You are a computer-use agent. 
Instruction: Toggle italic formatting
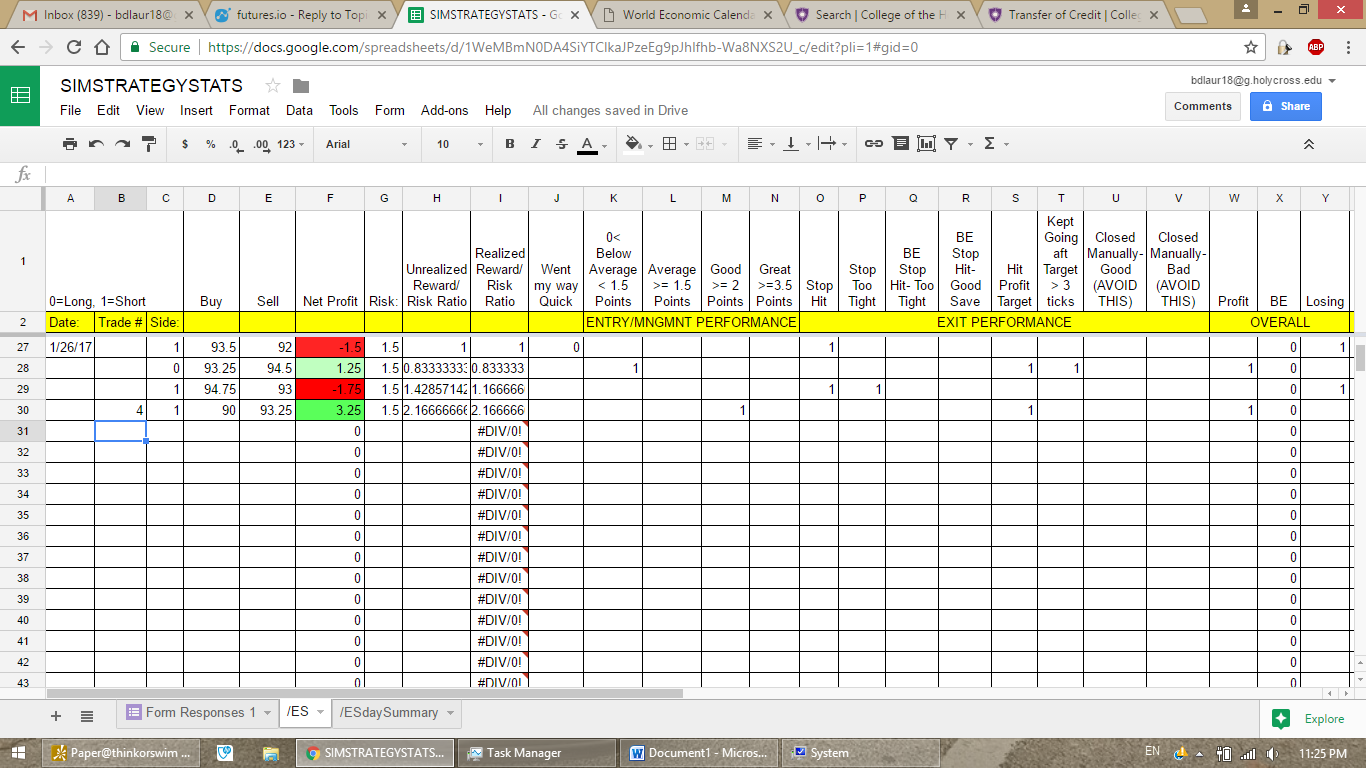(x=536, y=144)
